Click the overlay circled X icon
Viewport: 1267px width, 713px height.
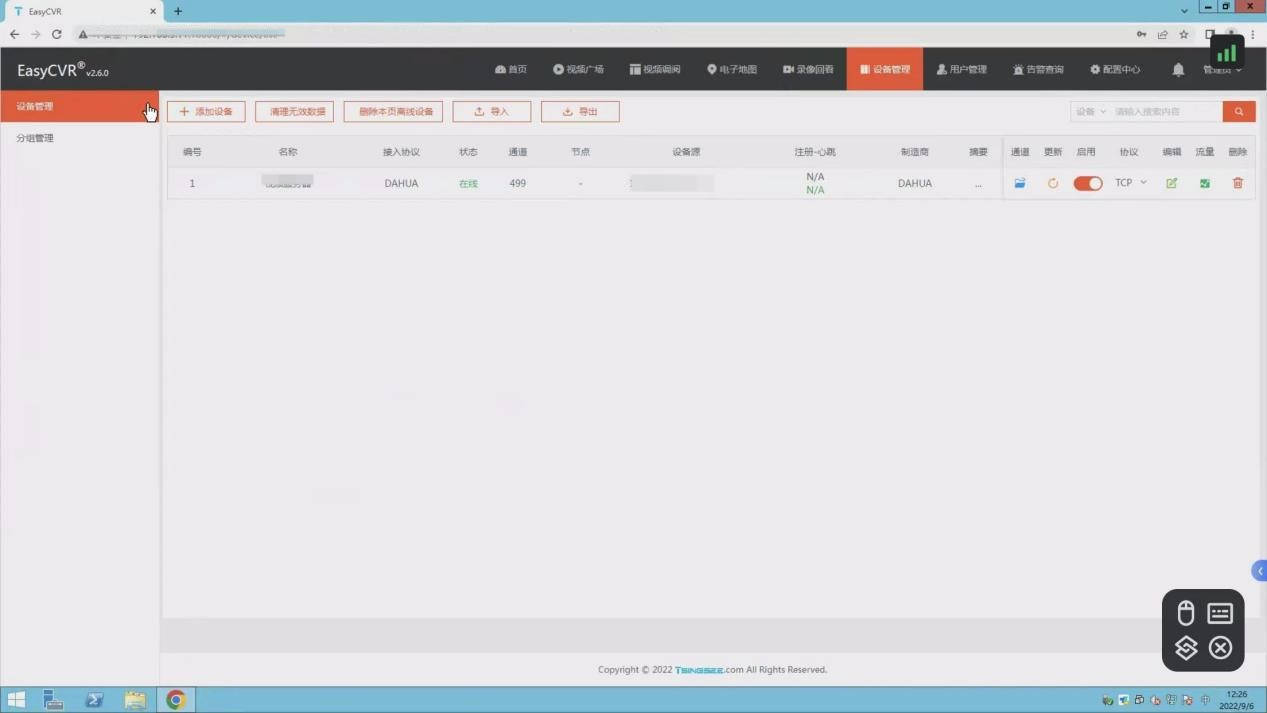1220,648
